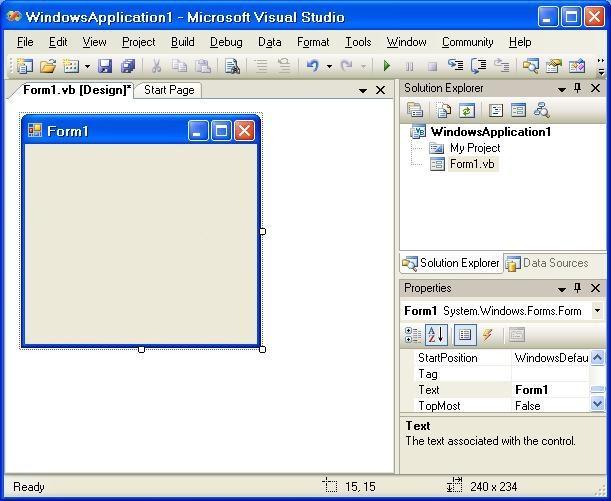This screenshot has width=611, height=501.
Task: Click the Redo arrow icon
Action: (x=346, y=66)
